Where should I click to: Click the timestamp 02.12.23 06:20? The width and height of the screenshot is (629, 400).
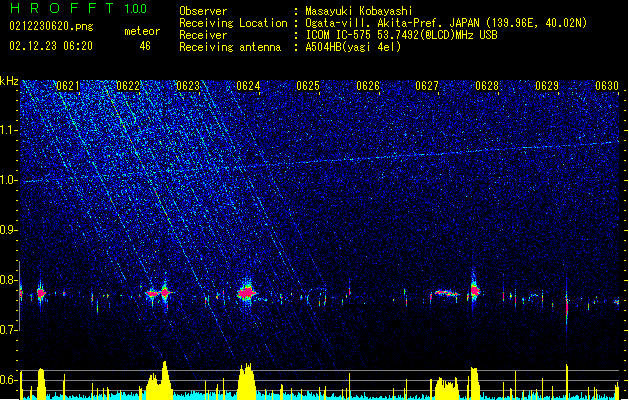(51, 46)
